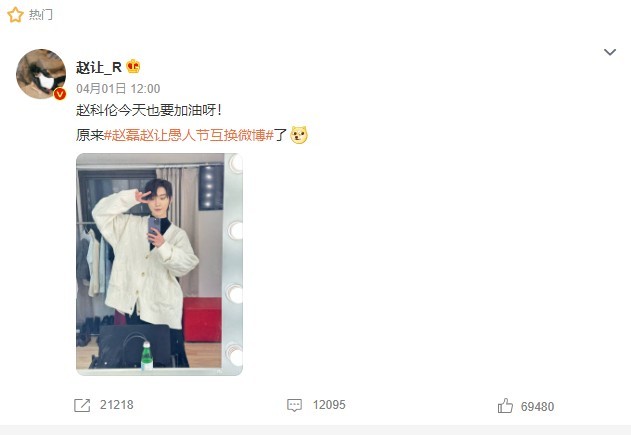Select the 热门 label
Viewport: 631px width, 435px height.
pos(41,15)
